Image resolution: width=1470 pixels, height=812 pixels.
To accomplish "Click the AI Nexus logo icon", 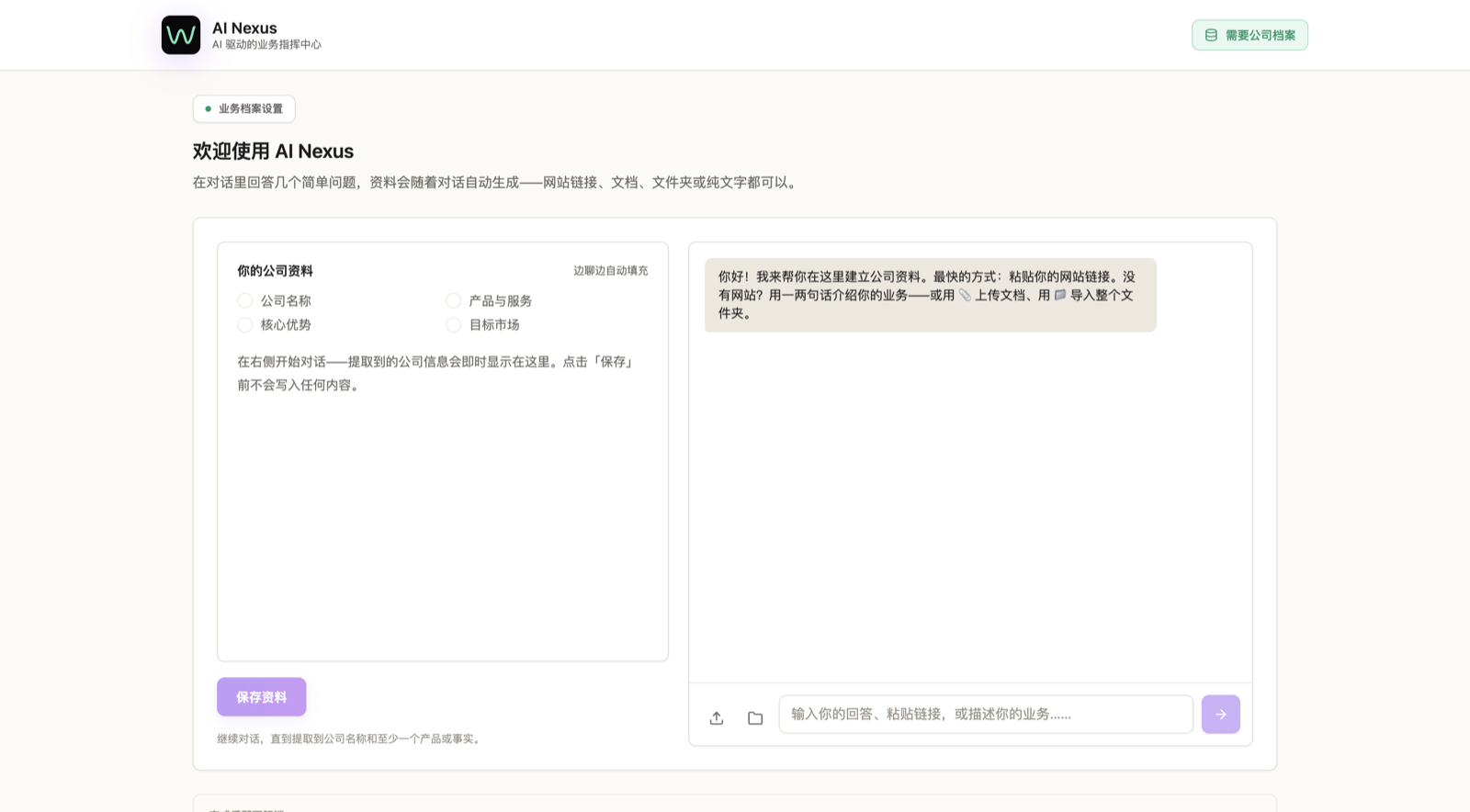I will [x=181, y=35].
